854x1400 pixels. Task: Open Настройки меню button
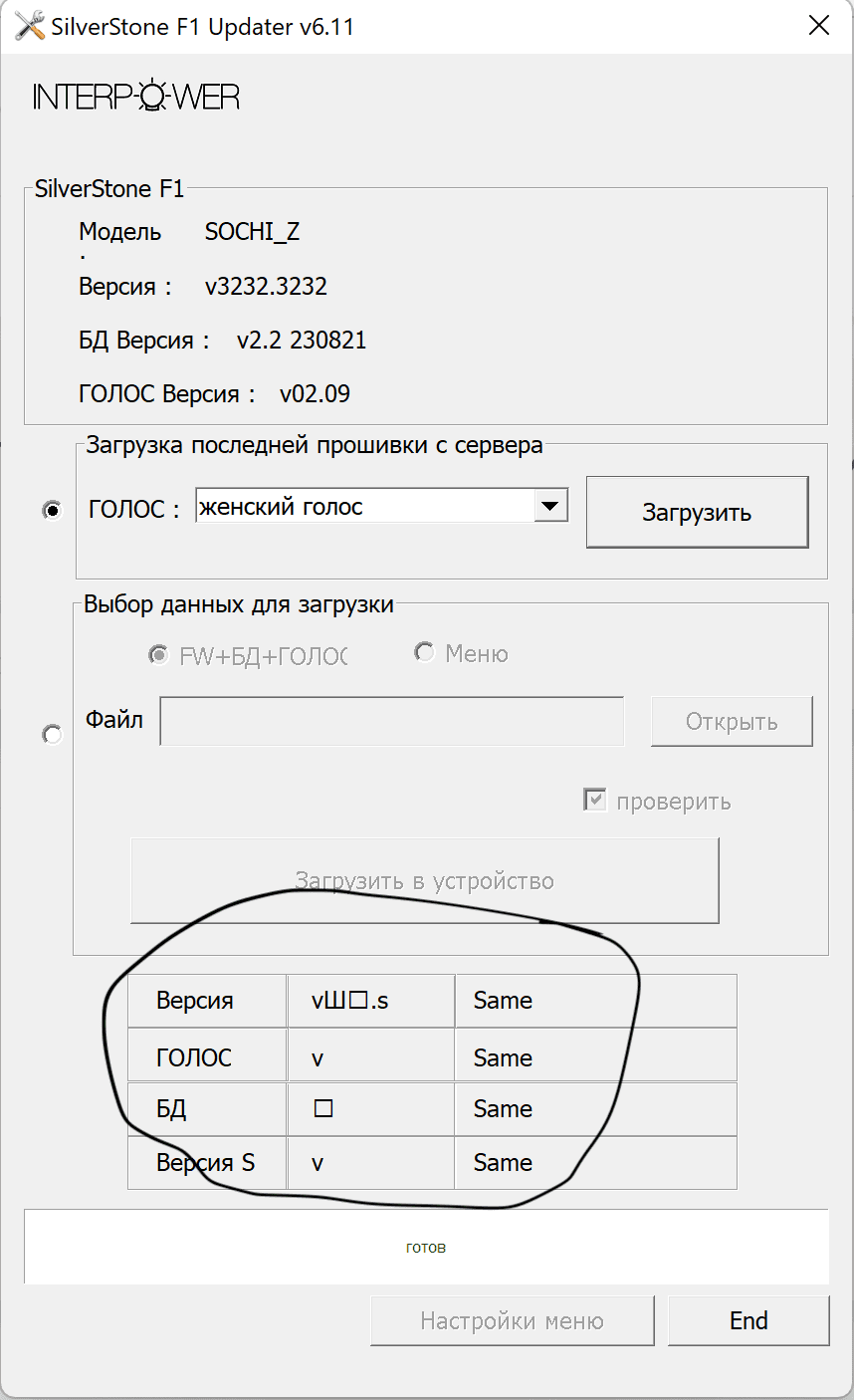tap(512, 1321)
